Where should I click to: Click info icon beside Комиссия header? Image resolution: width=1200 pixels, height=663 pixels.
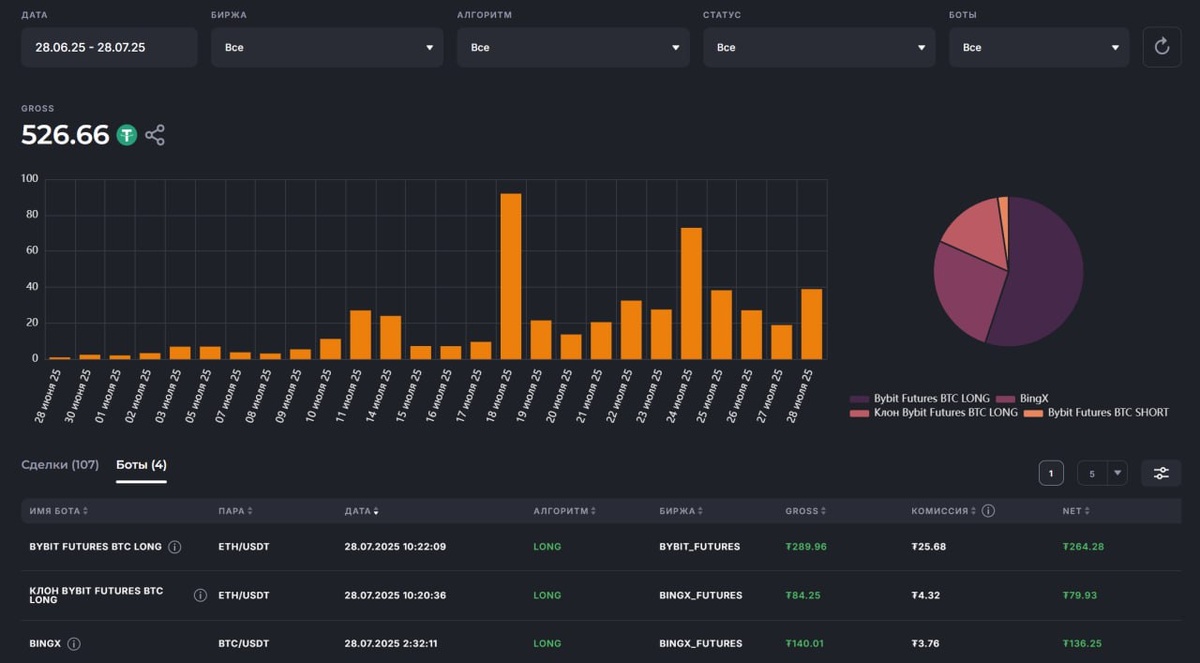pyautogui.click(x=988, y=511)
